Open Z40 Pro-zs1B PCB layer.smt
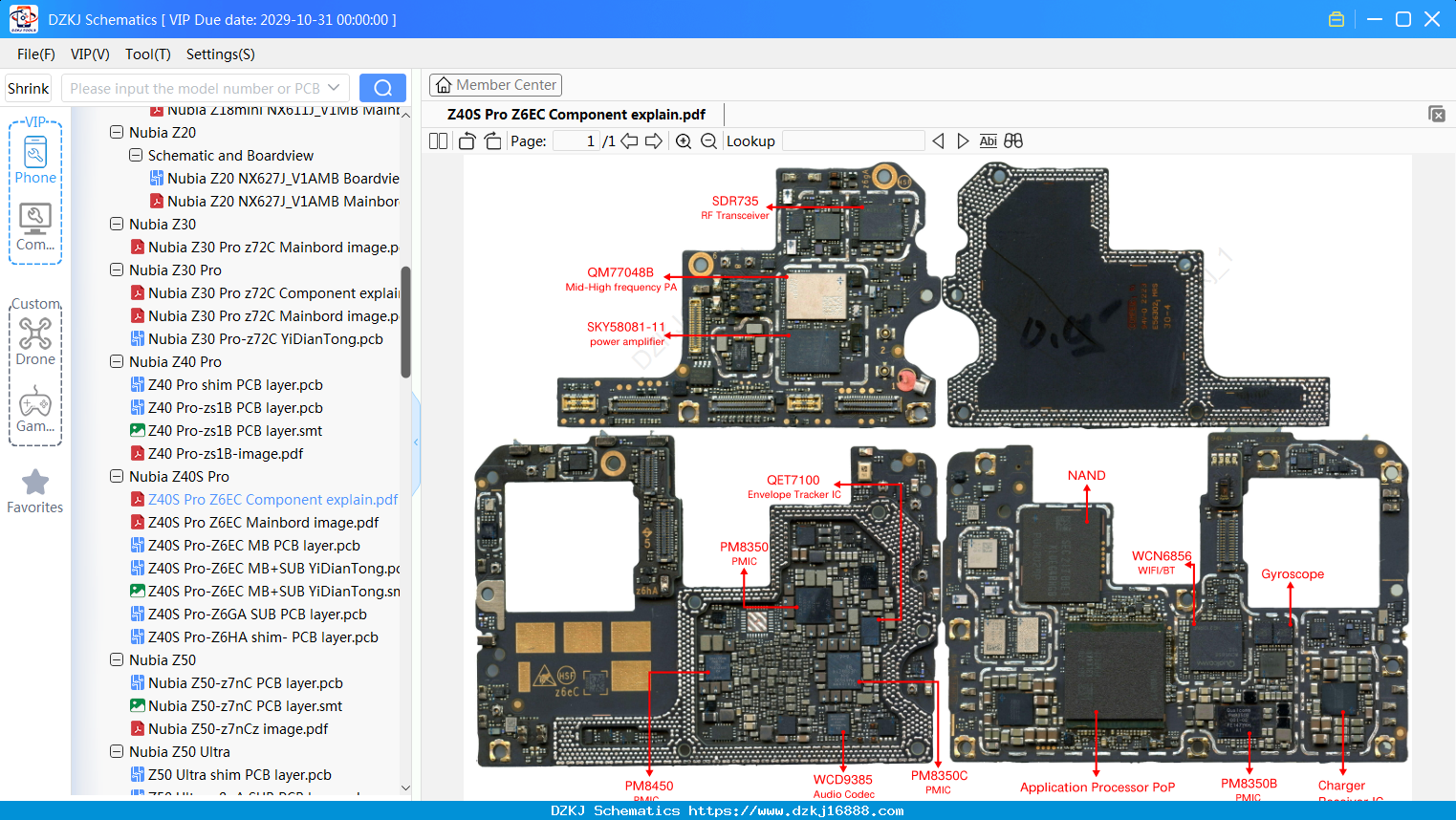Viewport: 1456px width, 820px height. click(227, 431)
